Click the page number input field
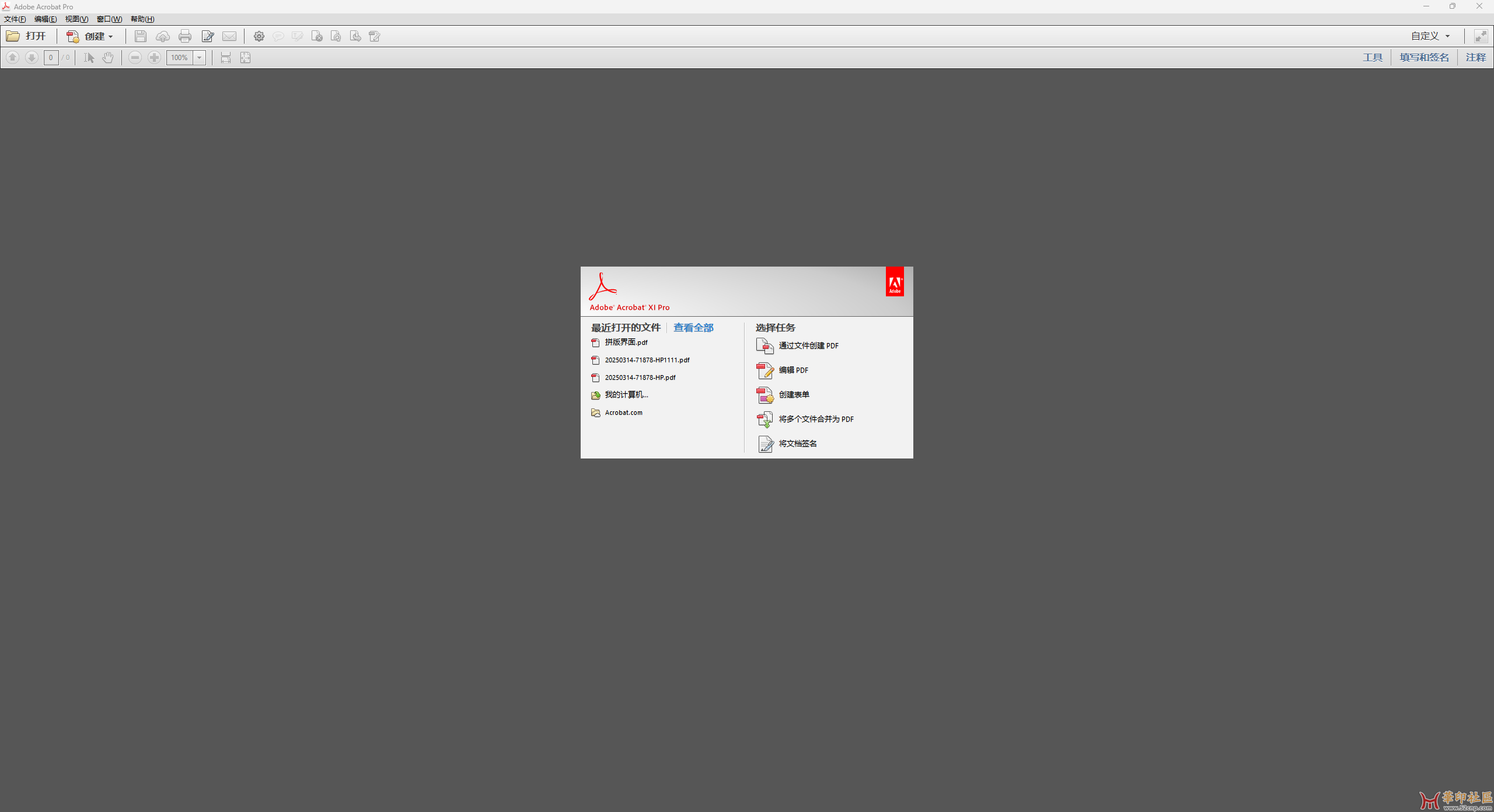Image resolution: width=1494 pixels, height=812 pixels. pyautogui.click(x=51, y=57)
